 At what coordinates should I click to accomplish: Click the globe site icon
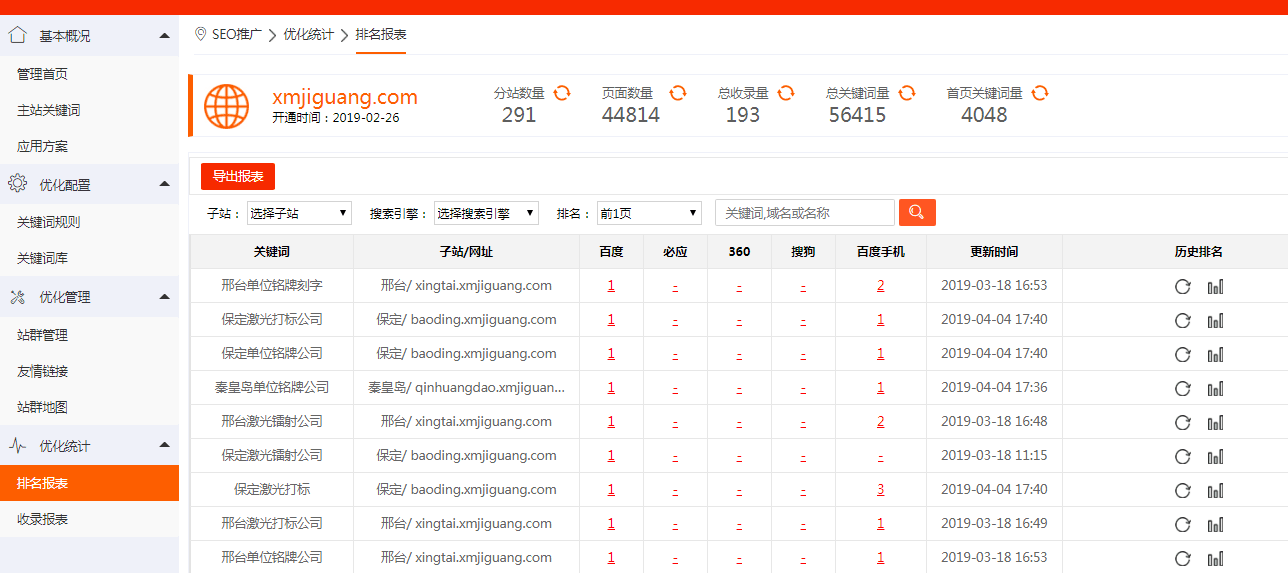coord(227,106)
